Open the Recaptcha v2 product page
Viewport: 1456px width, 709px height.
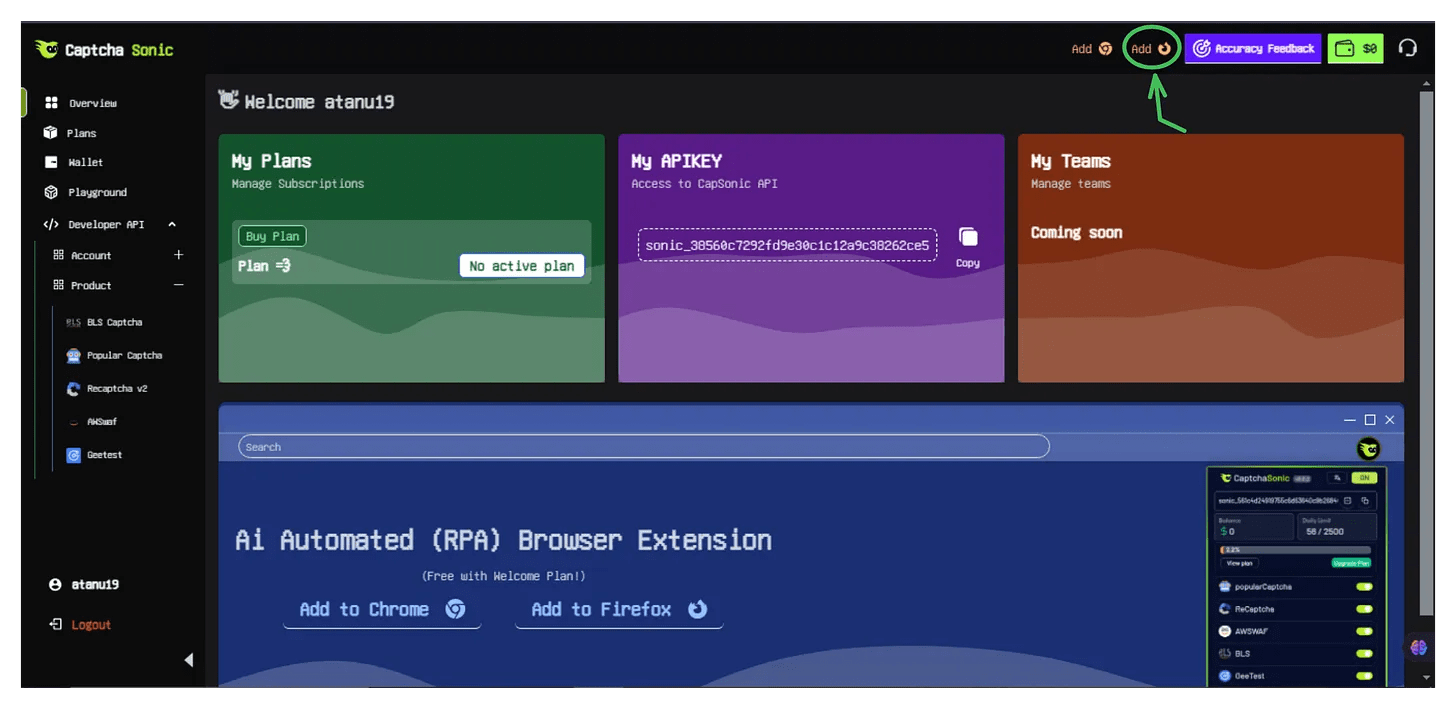(119, 388)
